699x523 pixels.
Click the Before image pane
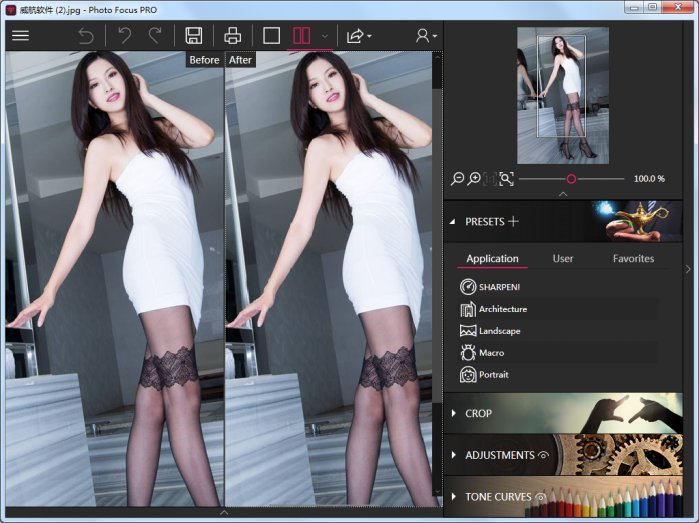tap(115, 279)
